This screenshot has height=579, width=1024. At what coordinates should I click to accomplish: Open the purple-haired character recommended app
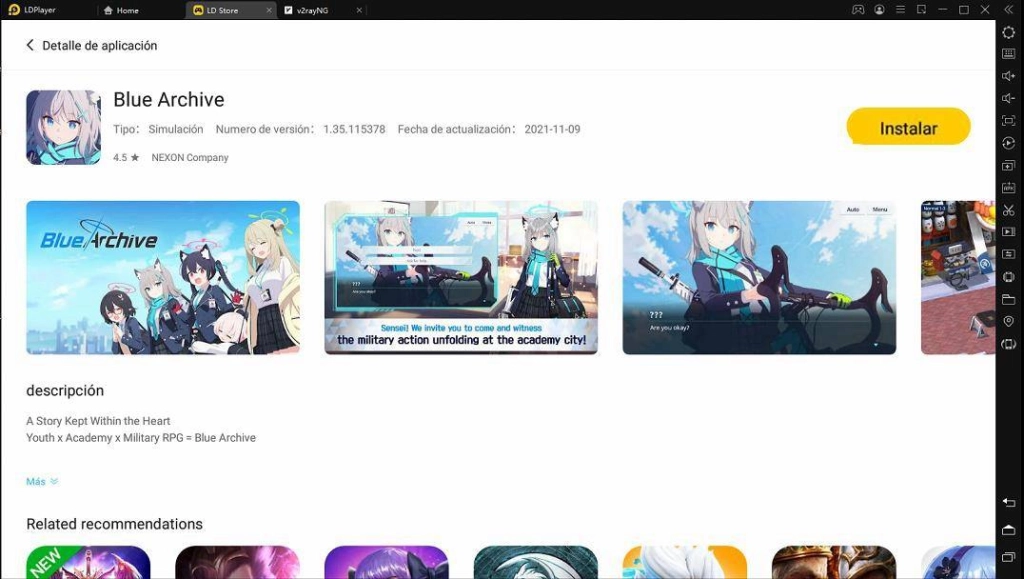[x=387, y=562]
